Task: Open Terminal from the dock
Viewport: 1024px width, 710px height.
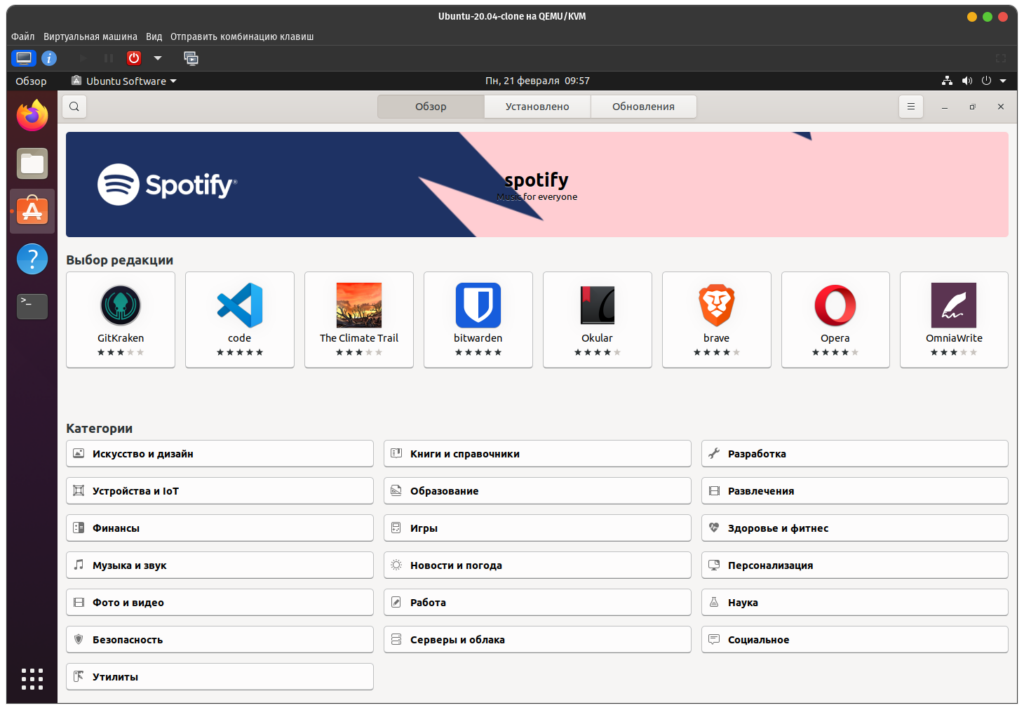Action: click(32, 306)
